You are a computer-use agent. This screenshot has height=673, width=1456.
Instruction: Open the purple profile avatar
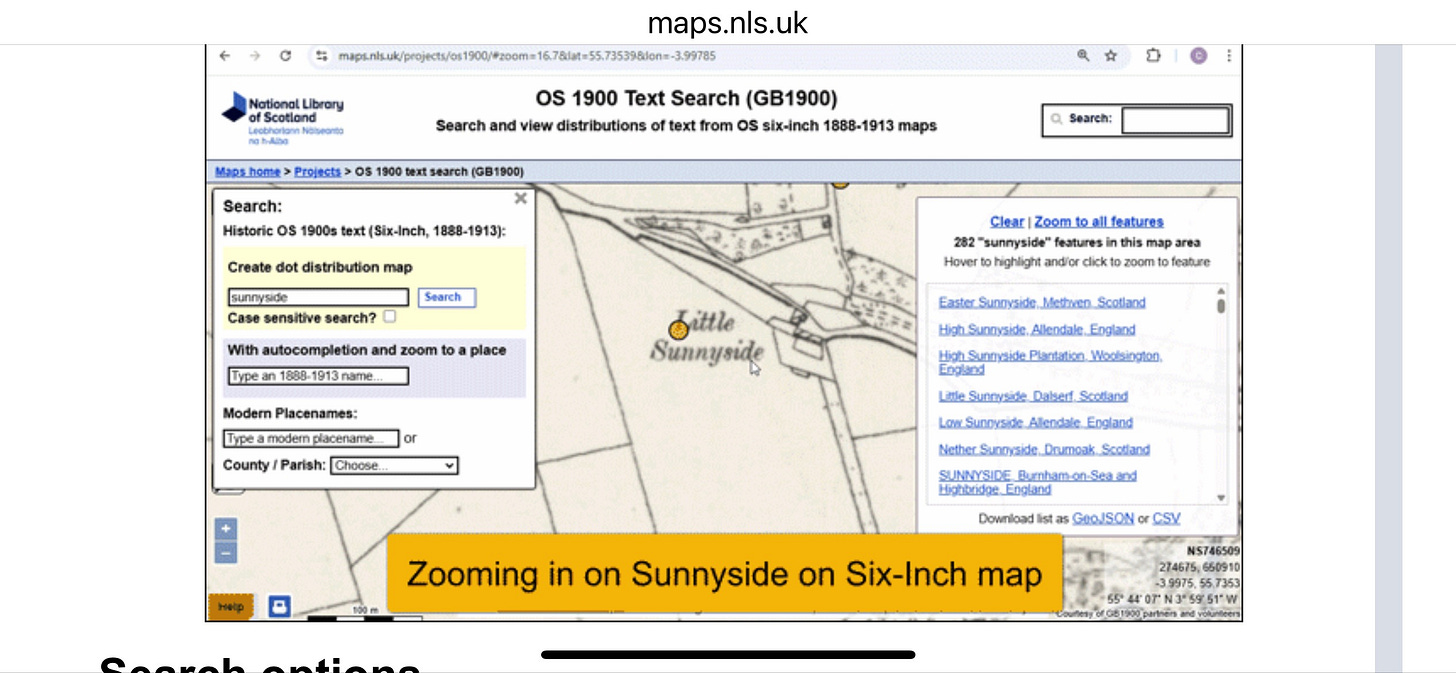1198,56
